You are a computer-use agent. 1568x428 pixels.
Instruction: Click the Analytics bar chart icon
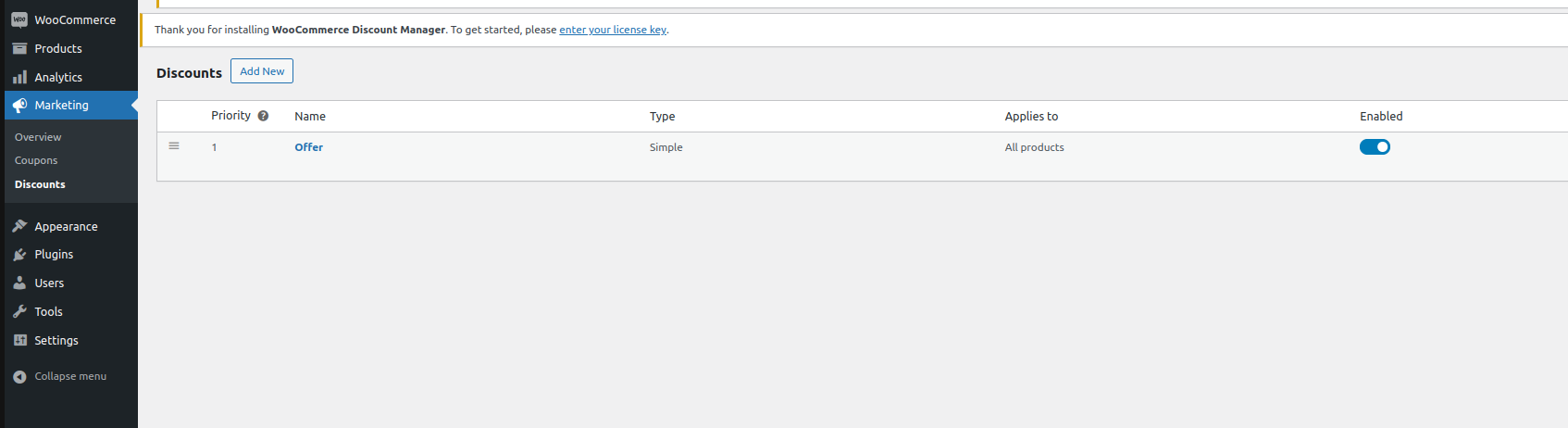[19, 77]
